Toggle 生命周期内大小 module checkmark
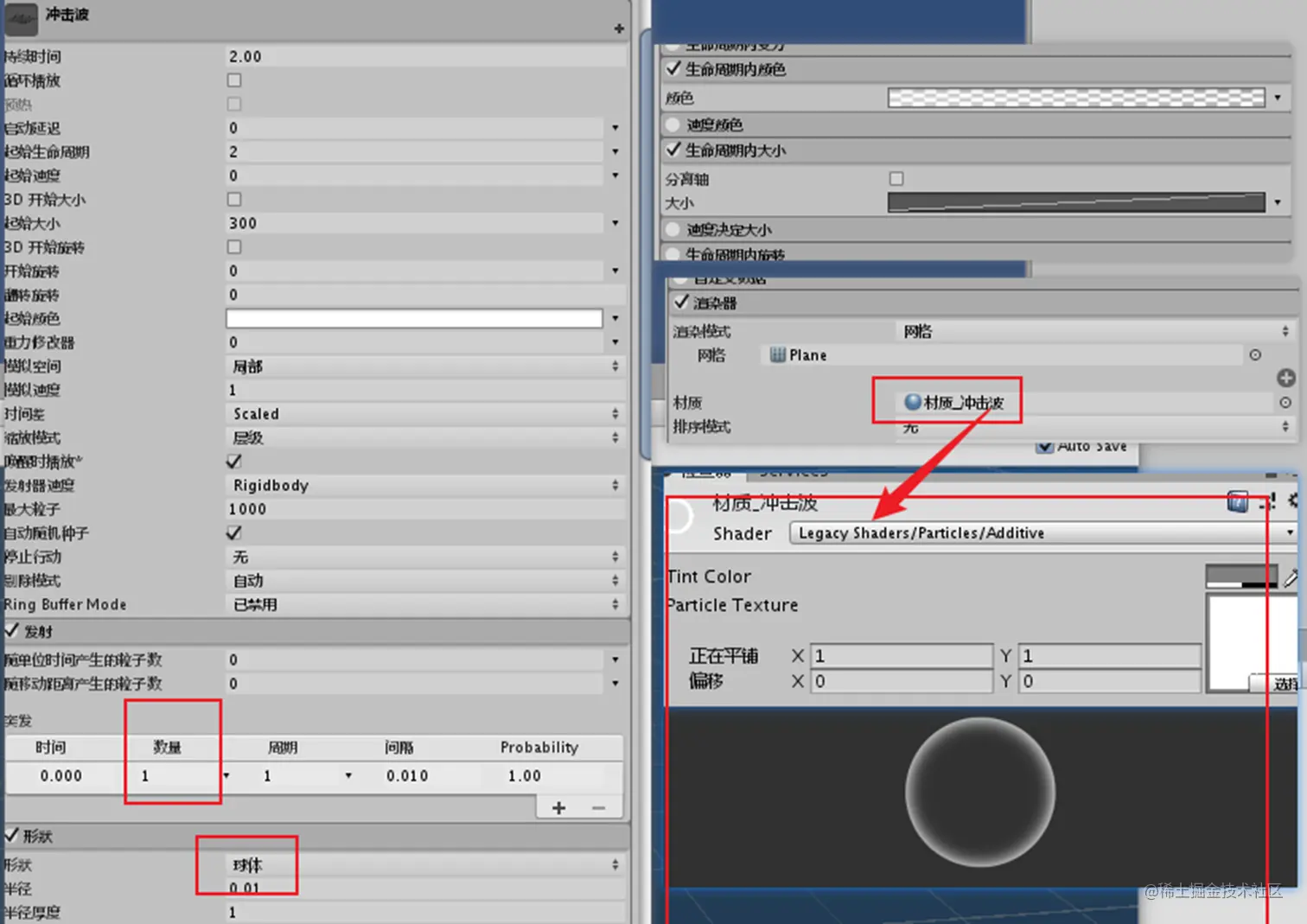The width and height of the screenshot is (1307, 924). tap(674, 150)
